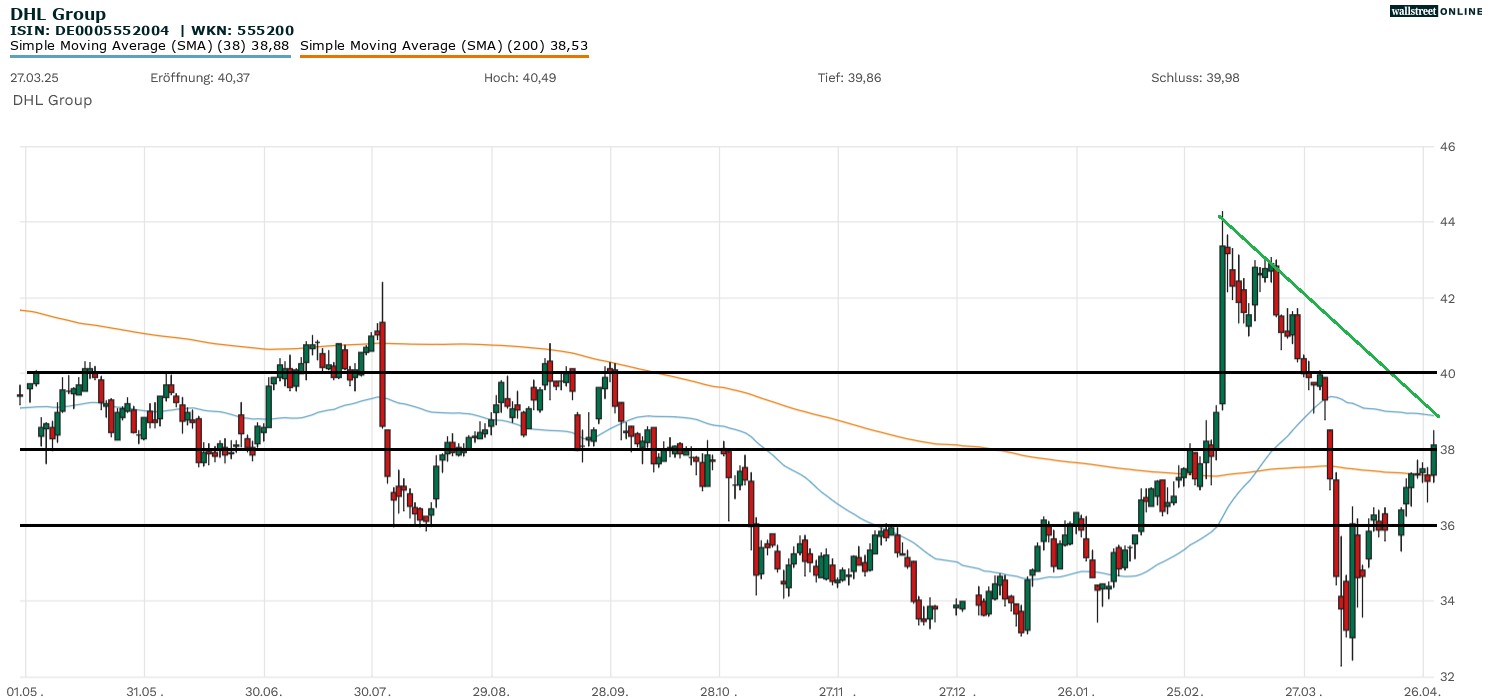Click the Hoch: 40,49 value
The width and height of the screenshot is (1490, 698).
(x=520, y=78)
